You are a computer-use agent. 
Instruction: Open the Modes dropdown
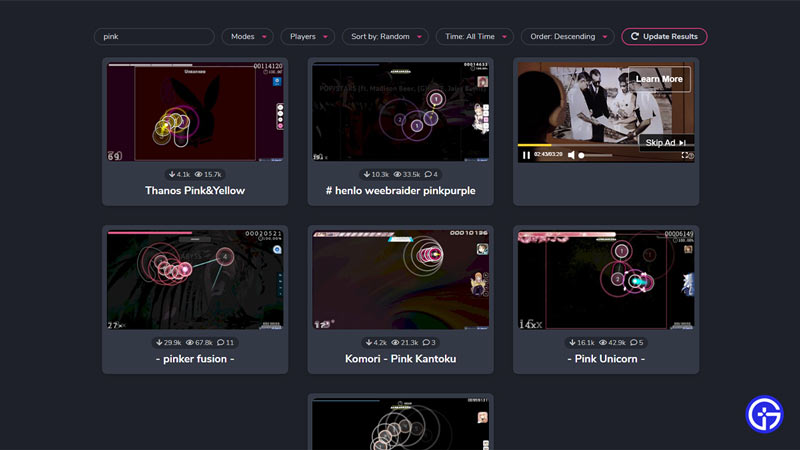(247, 37)
